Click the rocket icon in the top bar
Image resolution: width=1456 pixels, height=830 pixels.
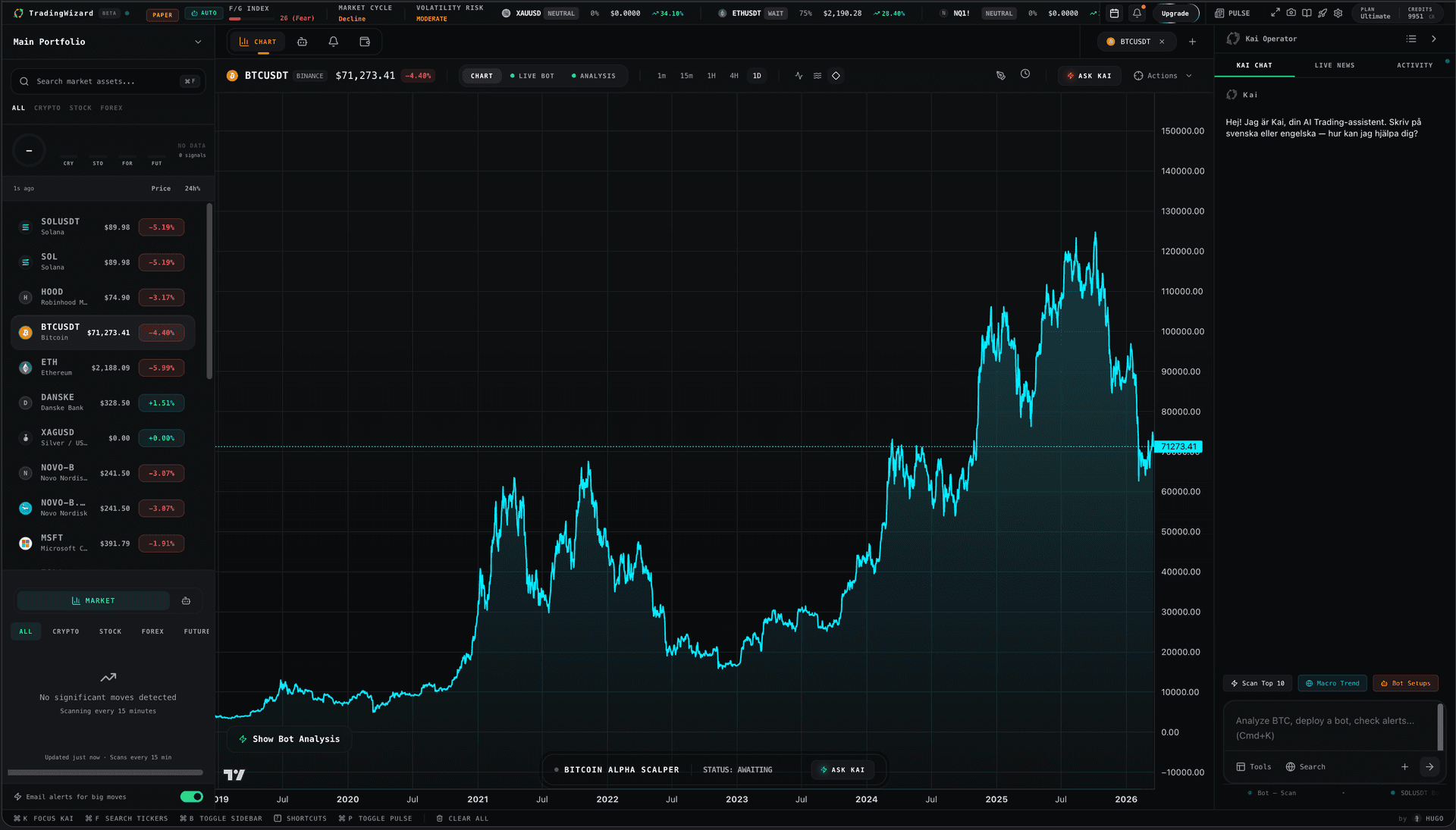1323,13
